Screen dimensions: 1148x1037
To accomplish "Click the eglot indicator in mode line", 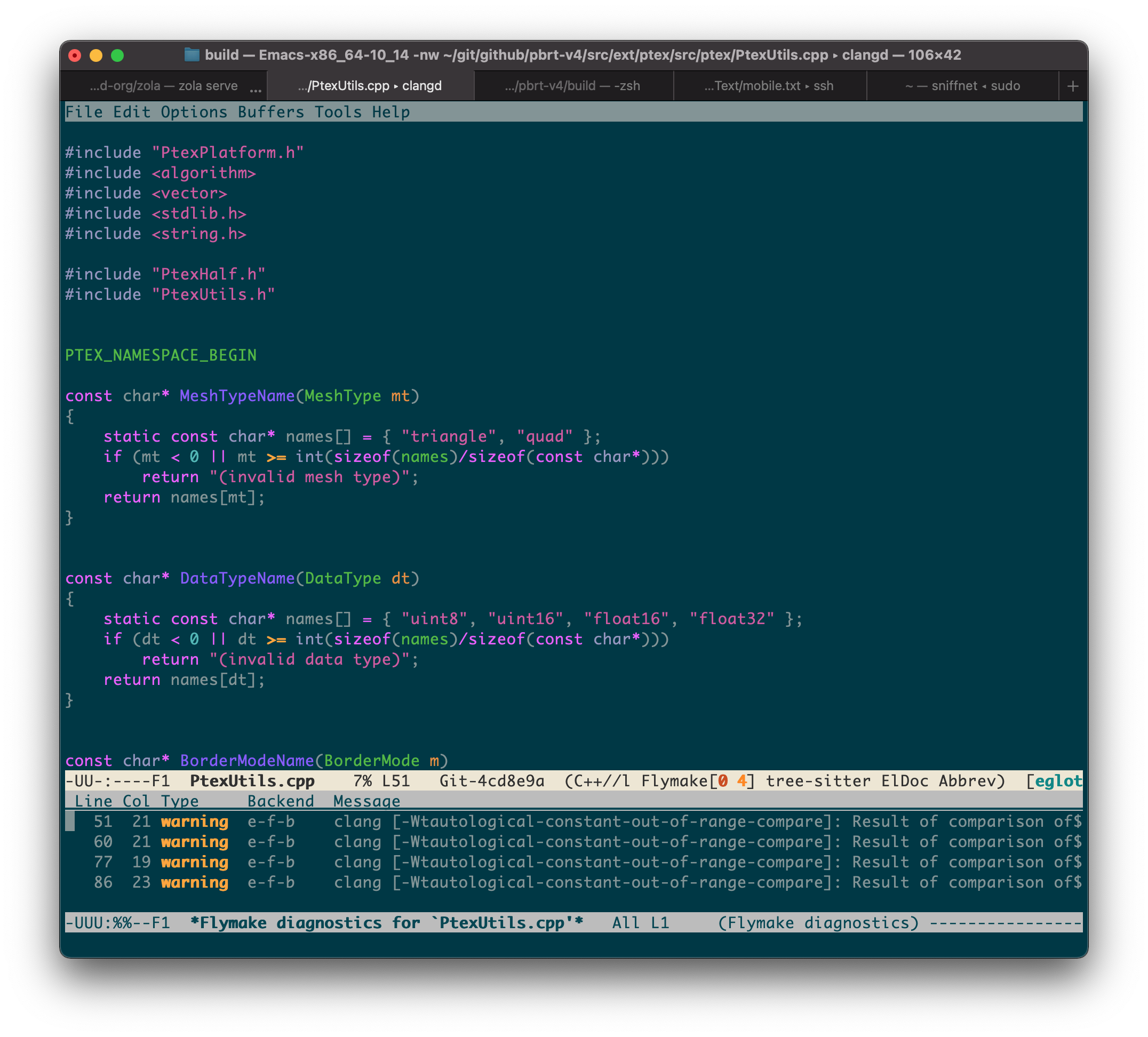I will pyautogui.click(x=1058, y=781).
